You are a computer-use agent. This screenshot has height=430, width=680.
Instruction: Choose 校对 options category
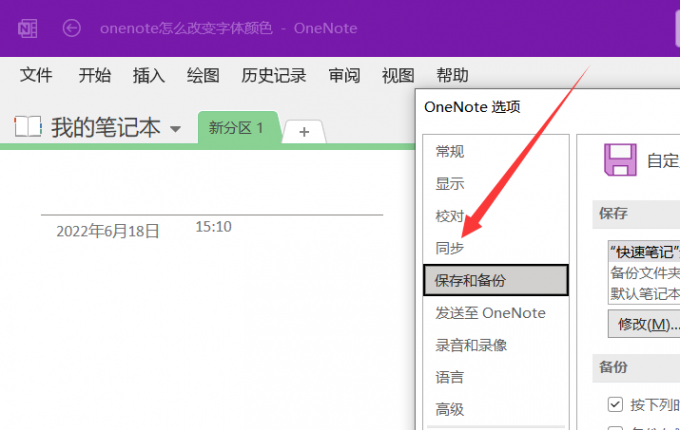click(x=450, y=216)
